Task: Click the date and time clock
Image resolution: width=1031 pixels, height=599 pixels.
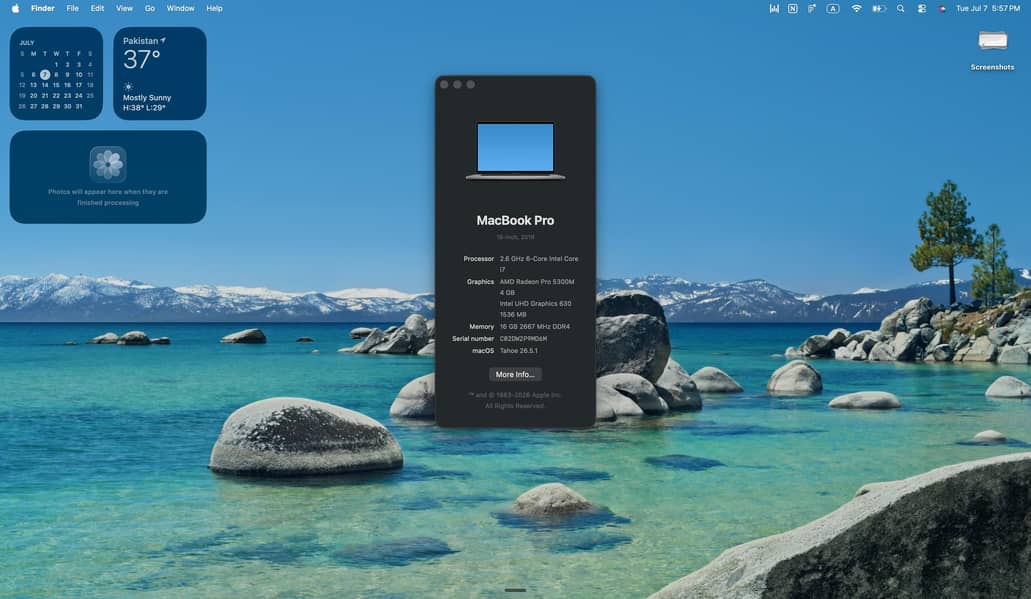Action: (x=988, y=9)
